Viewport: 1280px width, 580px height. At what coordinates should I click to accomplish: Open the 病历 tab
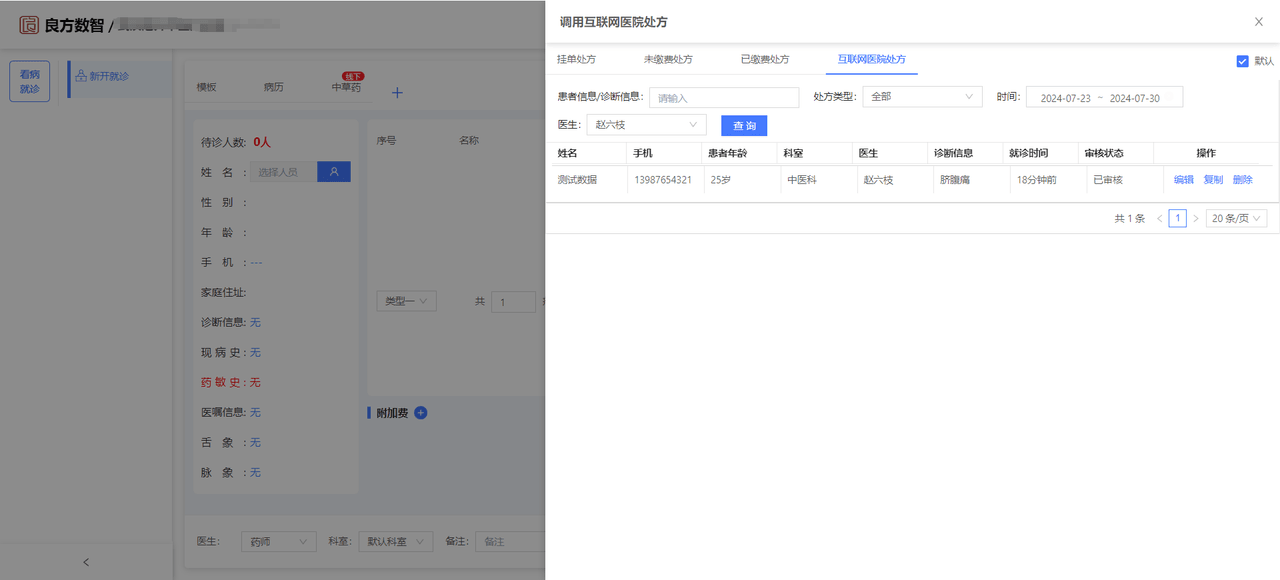tap(273, 87)
